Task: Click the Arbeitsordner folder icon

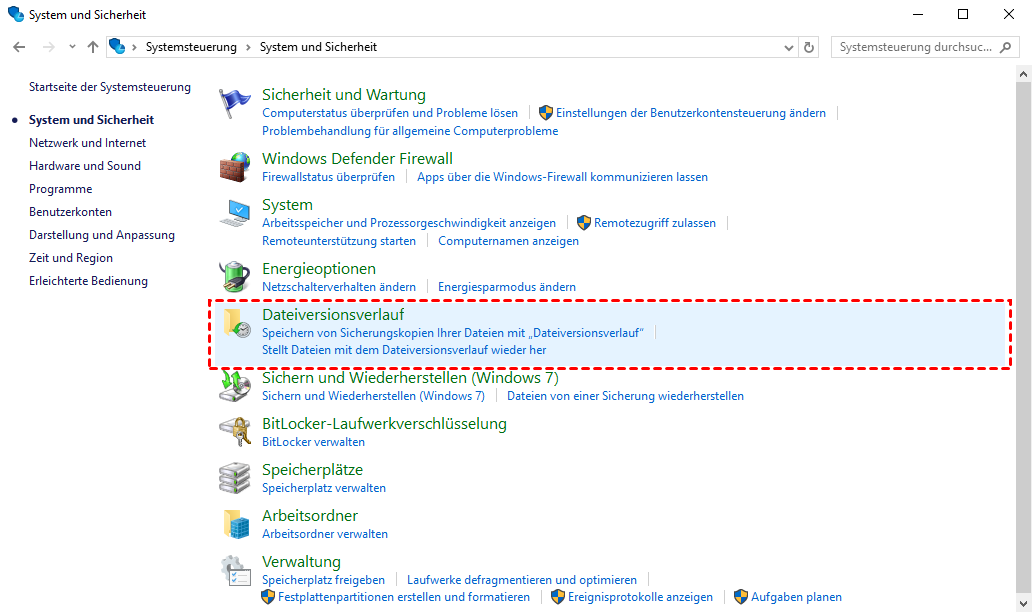Action: (x=235, y=523)
